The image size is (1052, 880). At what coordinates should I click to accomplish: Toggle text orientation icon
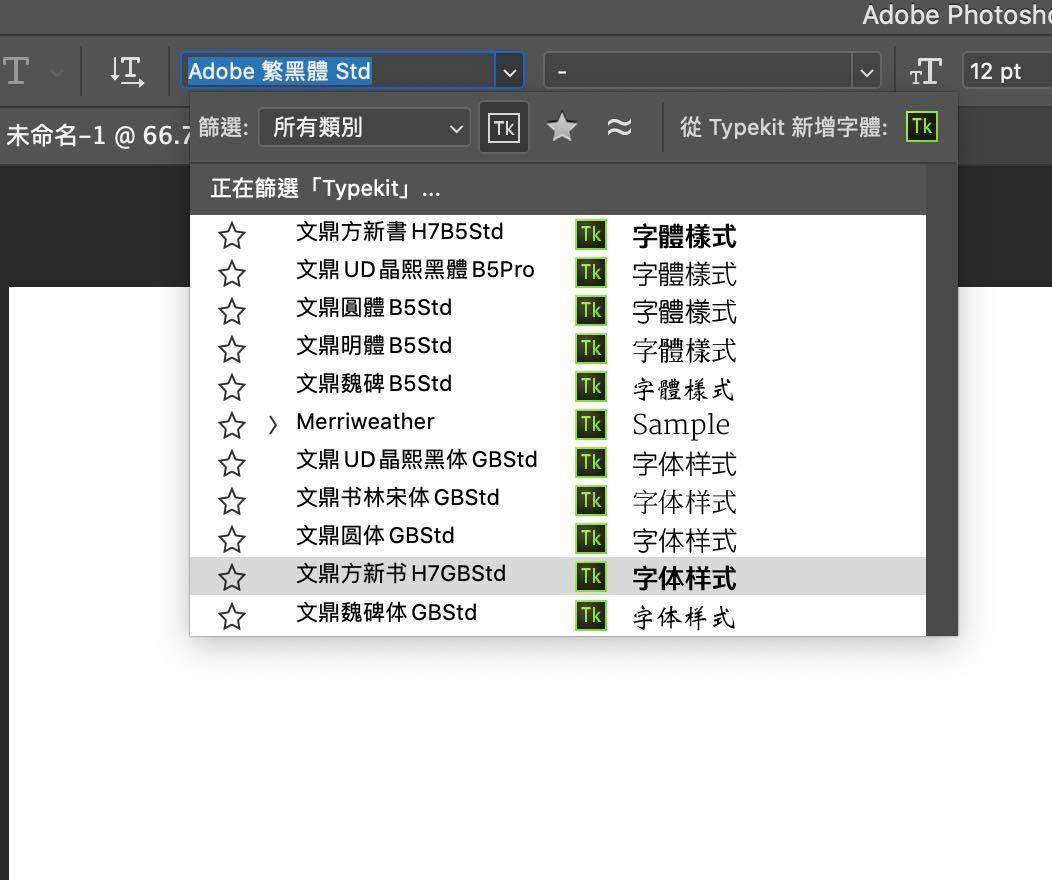point(127,70)
